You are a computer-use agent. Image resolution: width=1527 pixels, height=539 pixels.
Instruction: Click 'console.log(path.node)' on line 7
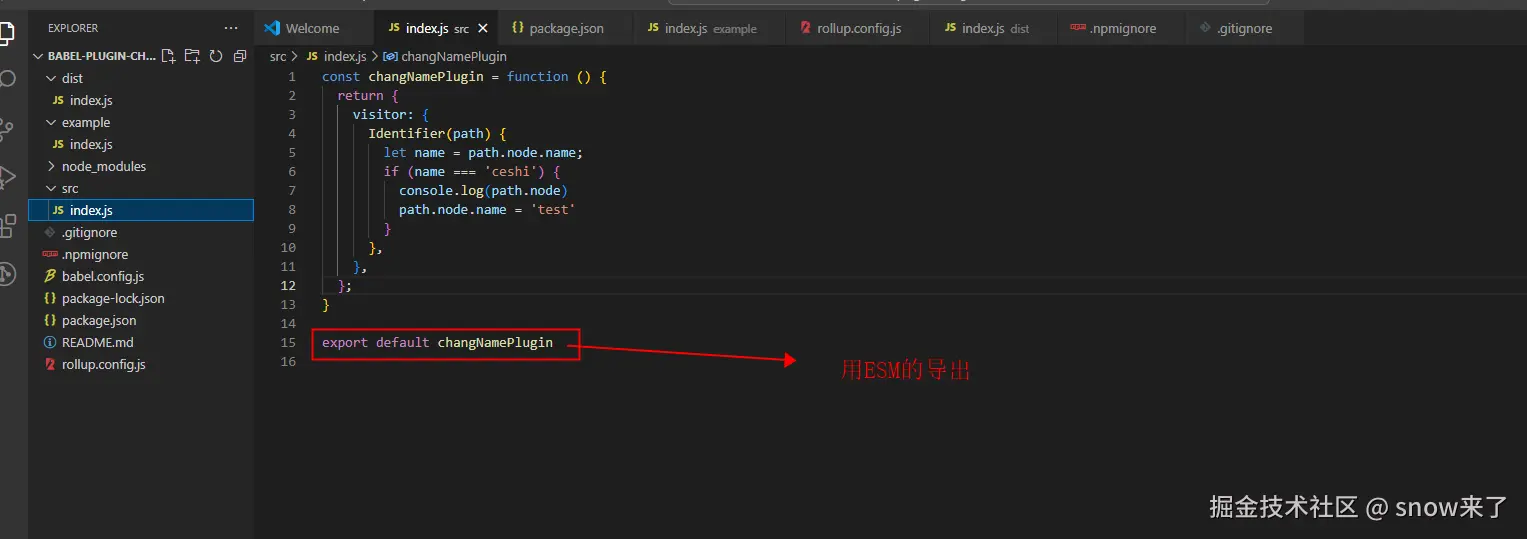[x=483, y=190]
